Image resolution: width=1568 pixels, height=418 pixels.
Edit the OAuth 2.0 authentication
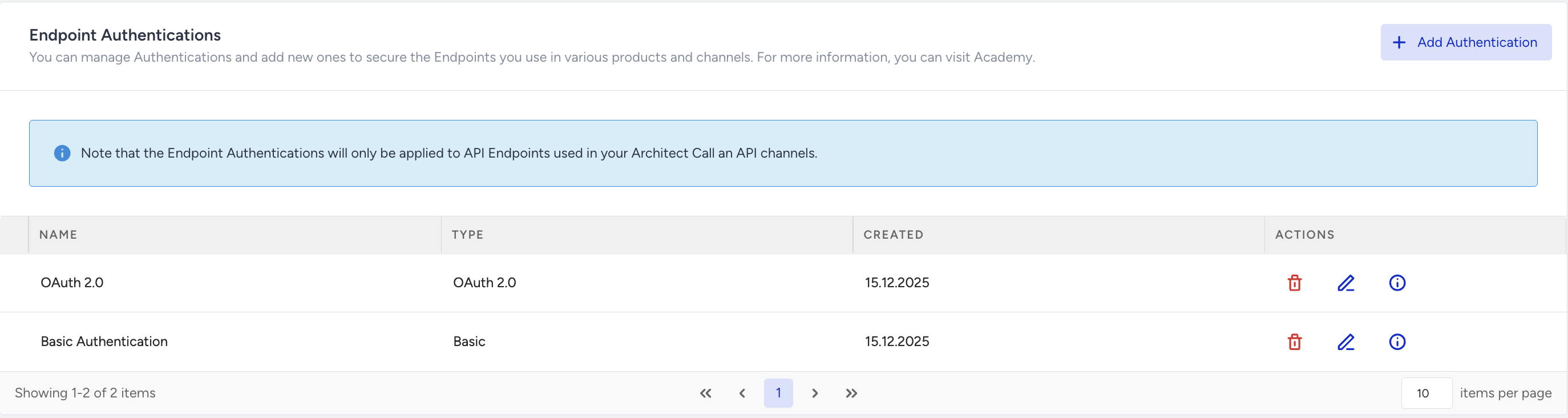(1346, 283)
